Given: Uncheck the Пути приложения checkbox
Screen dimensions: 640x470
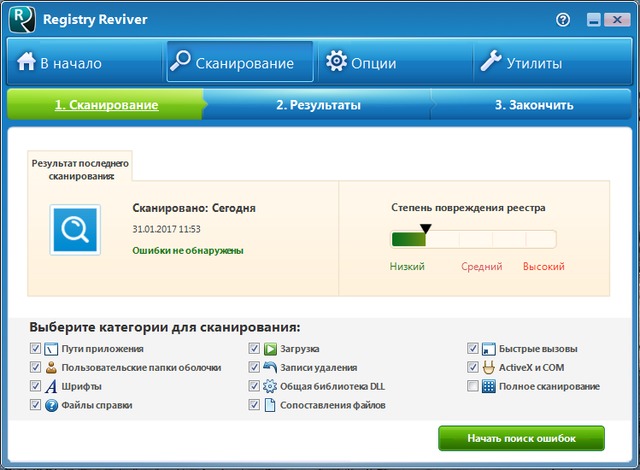Looking at the screenshot, I should (x=36, y=349).
